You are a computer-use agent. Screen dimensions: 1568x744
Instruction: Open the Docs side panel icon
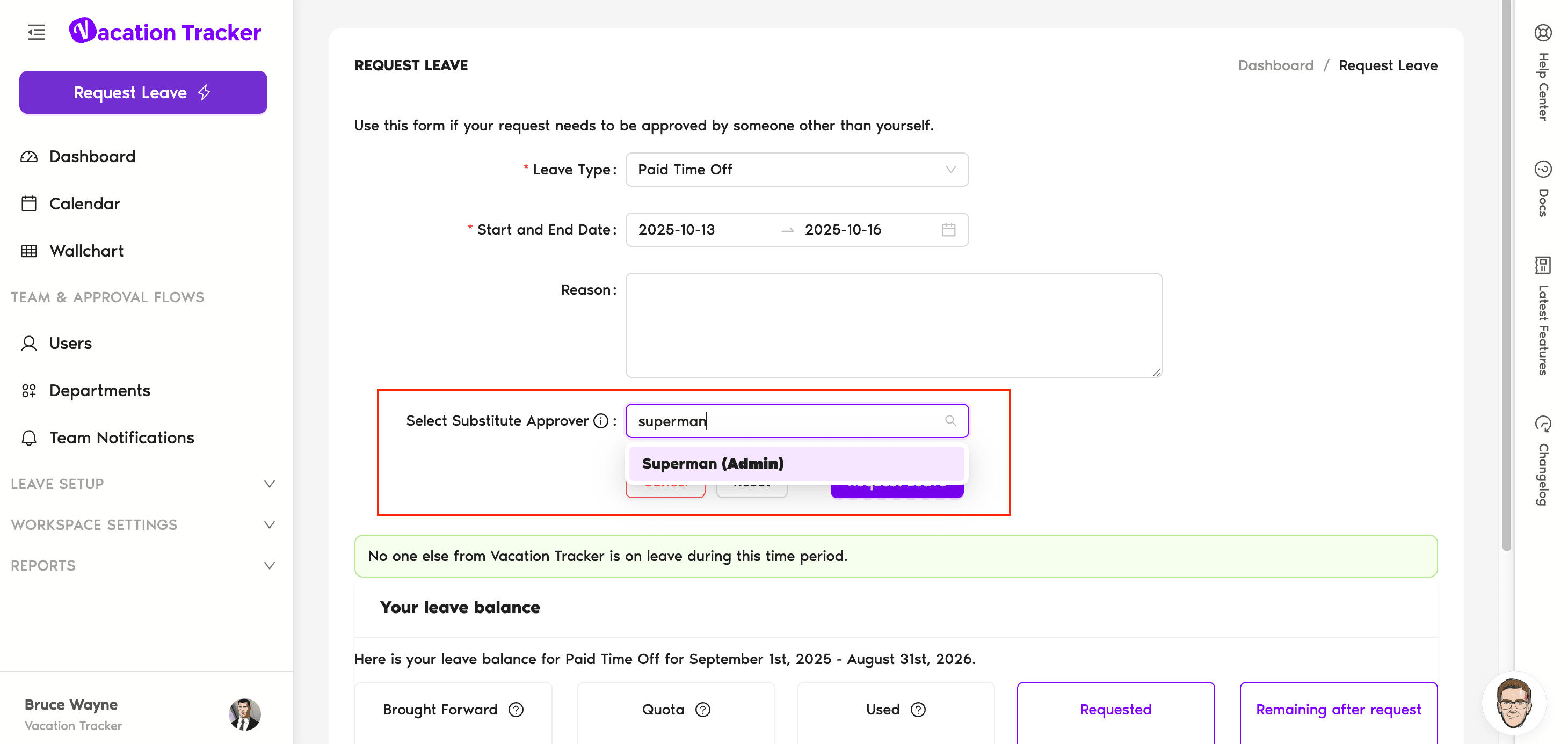click(1542, 169)
